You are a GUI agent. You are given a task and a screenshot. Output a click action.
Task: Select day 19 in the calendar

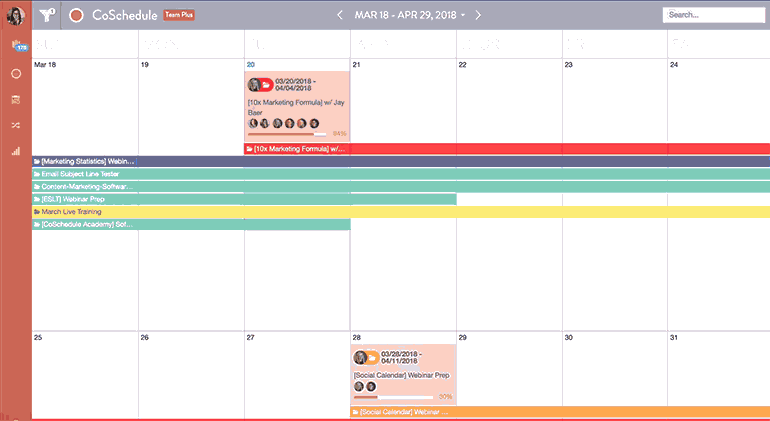point(144,64)
